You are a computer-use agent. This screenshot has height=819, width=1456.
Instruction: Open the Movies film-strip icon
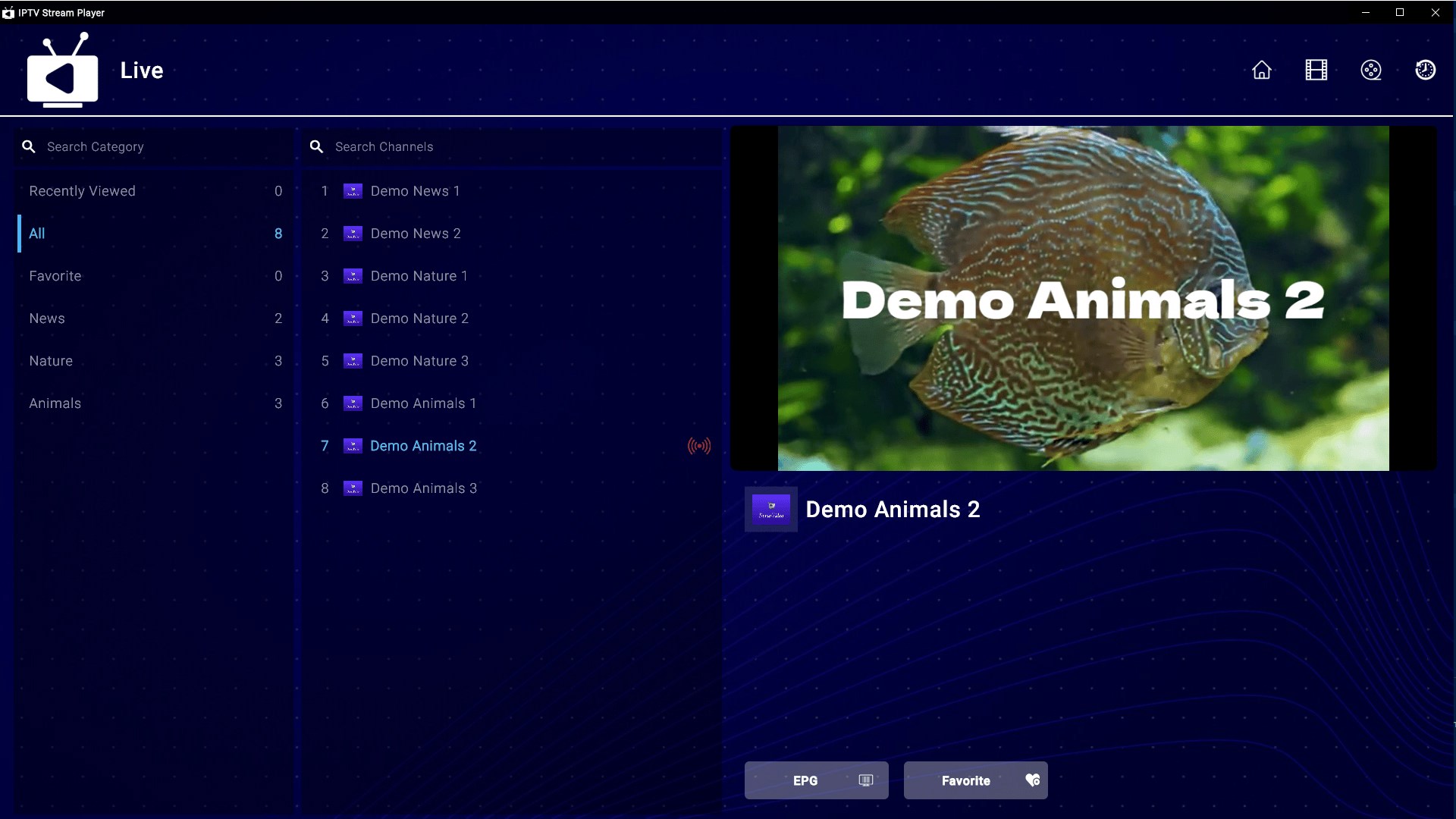[1316, 70]
